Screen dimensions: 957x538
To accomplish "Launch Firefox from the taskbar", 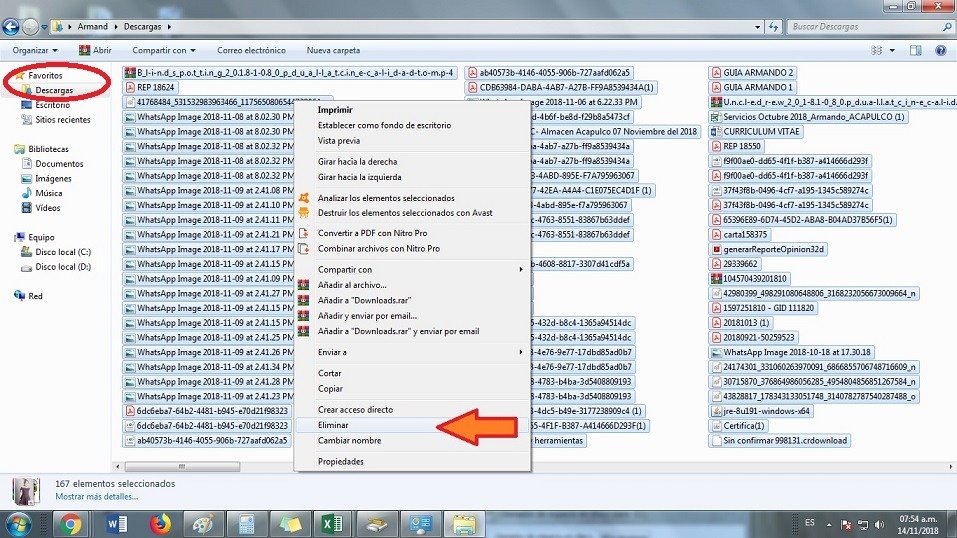I will (x=160, y=523).
